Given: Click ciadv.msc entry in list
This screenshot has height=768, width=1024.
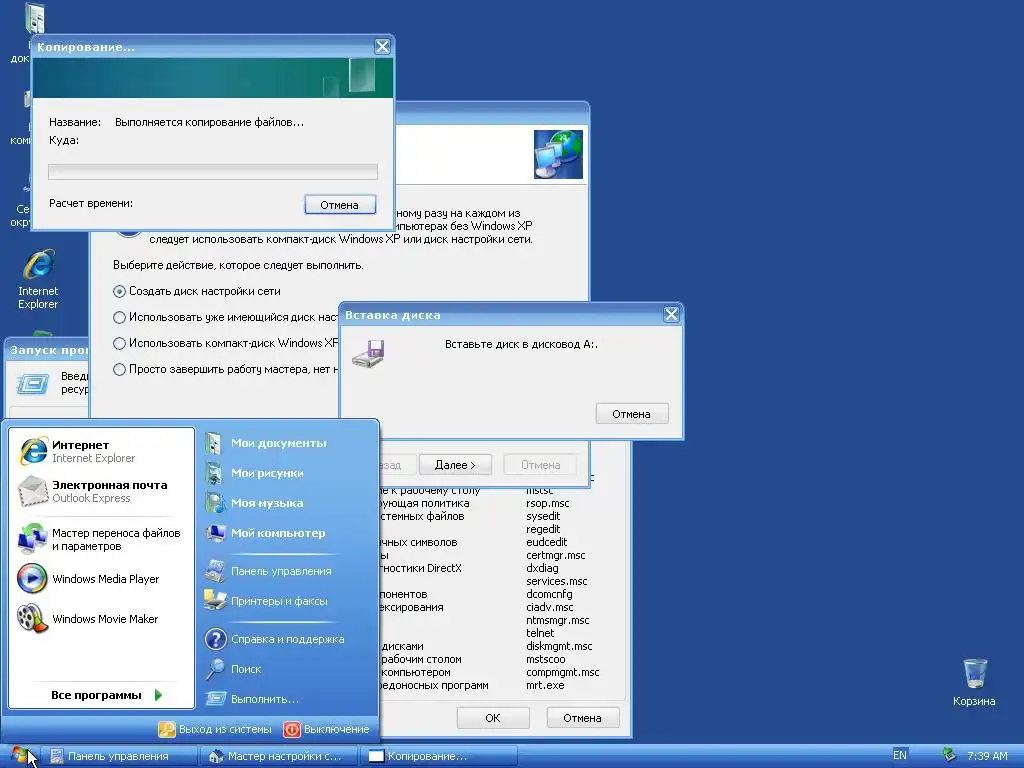Looking at the screenshot, I should coord(549,607).
